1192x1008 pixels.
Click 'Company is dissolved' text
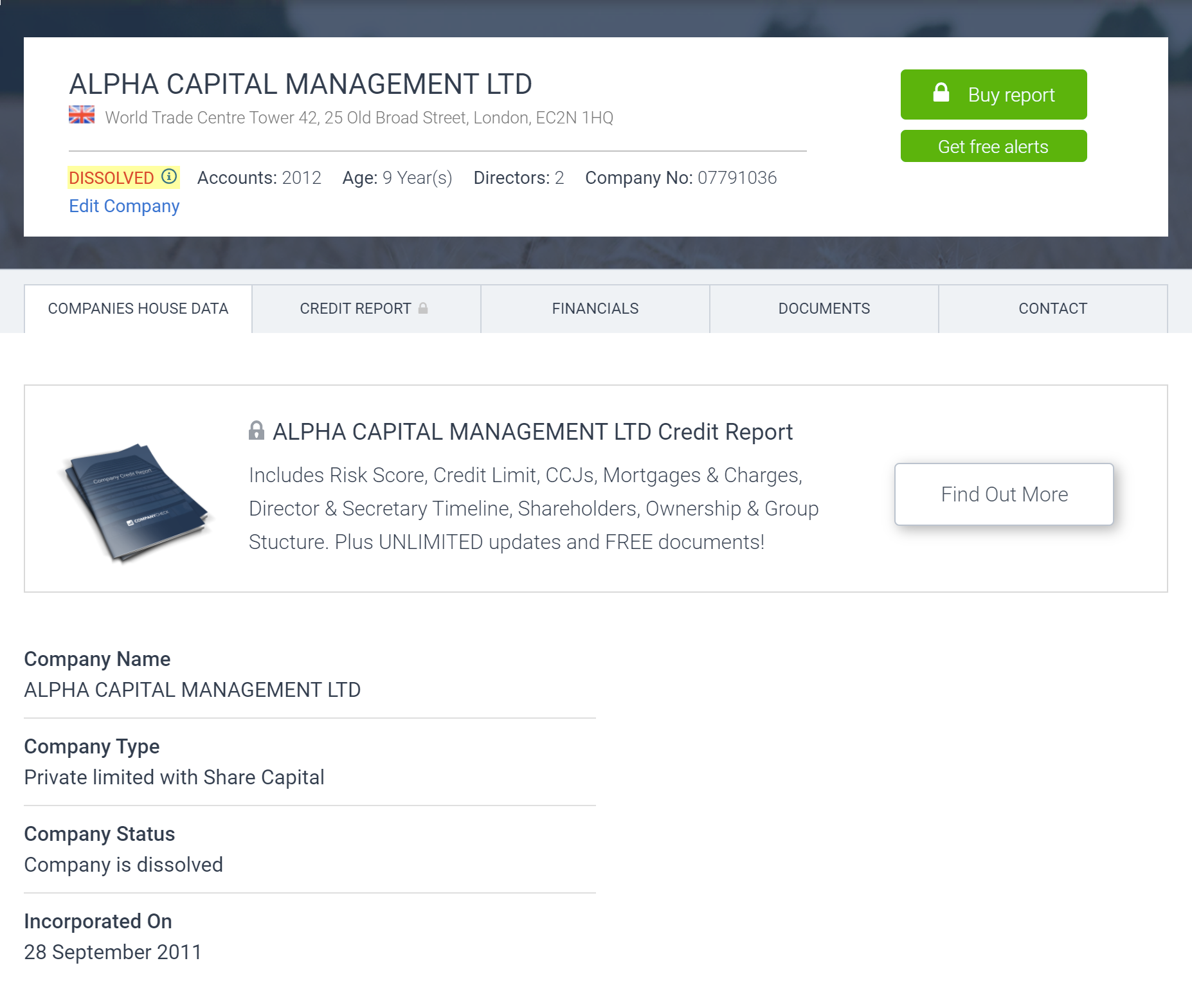click(x=123, y=865)
